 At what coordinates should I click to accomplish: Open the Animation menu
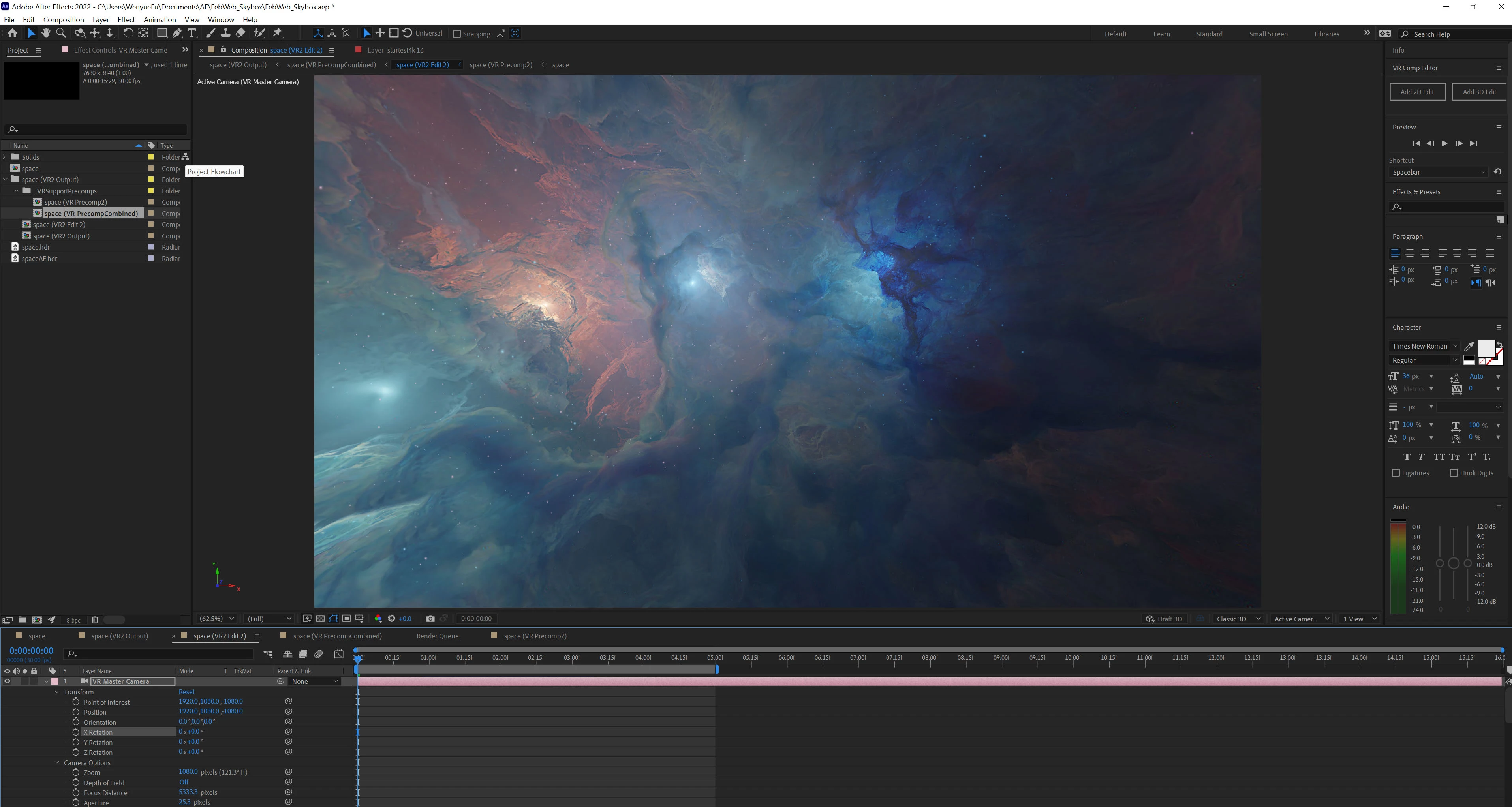pyautogui.click(x=159, y=19)
